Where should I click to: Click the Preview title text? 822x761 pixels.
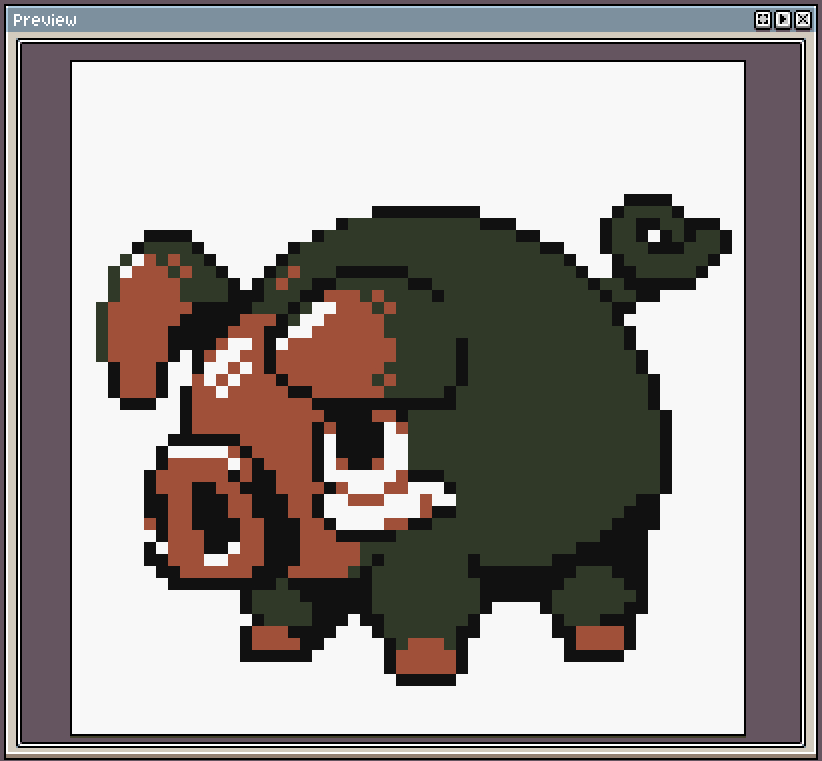coord(45,20)
